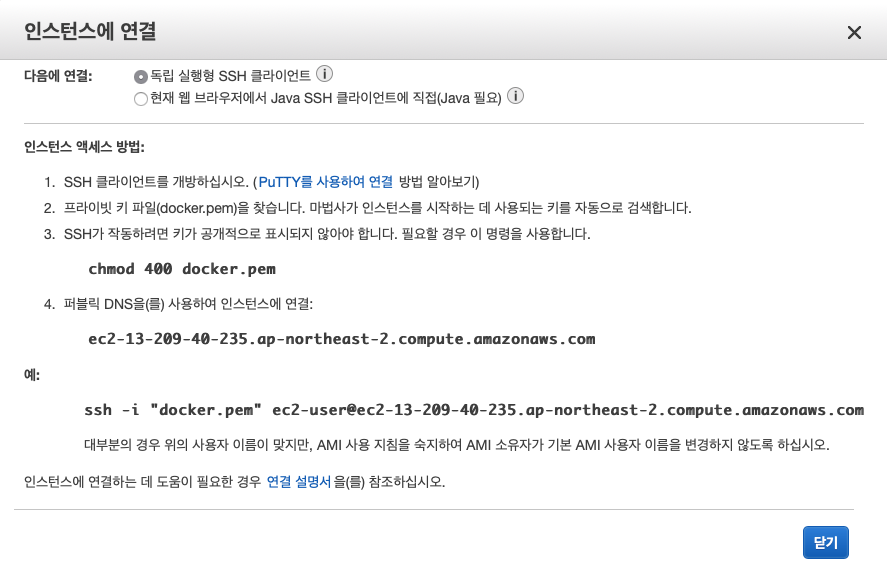Click the 예: label above the example
The width and height of the screenshot is (887, 577).
(30, 376)
